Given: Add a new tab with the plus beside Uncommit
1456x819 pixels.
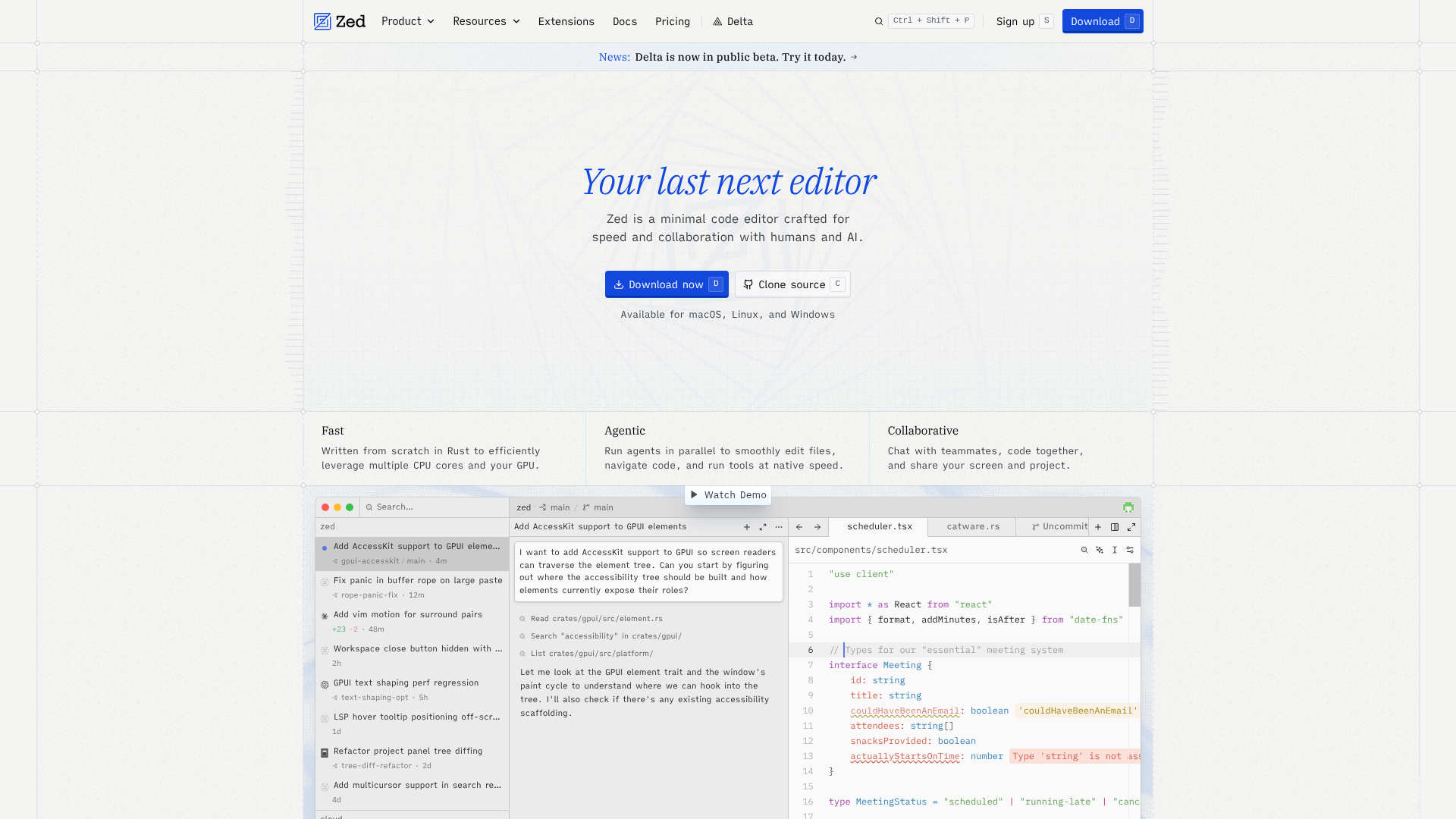Looking at the screenshot, I should click(1098, 527).
